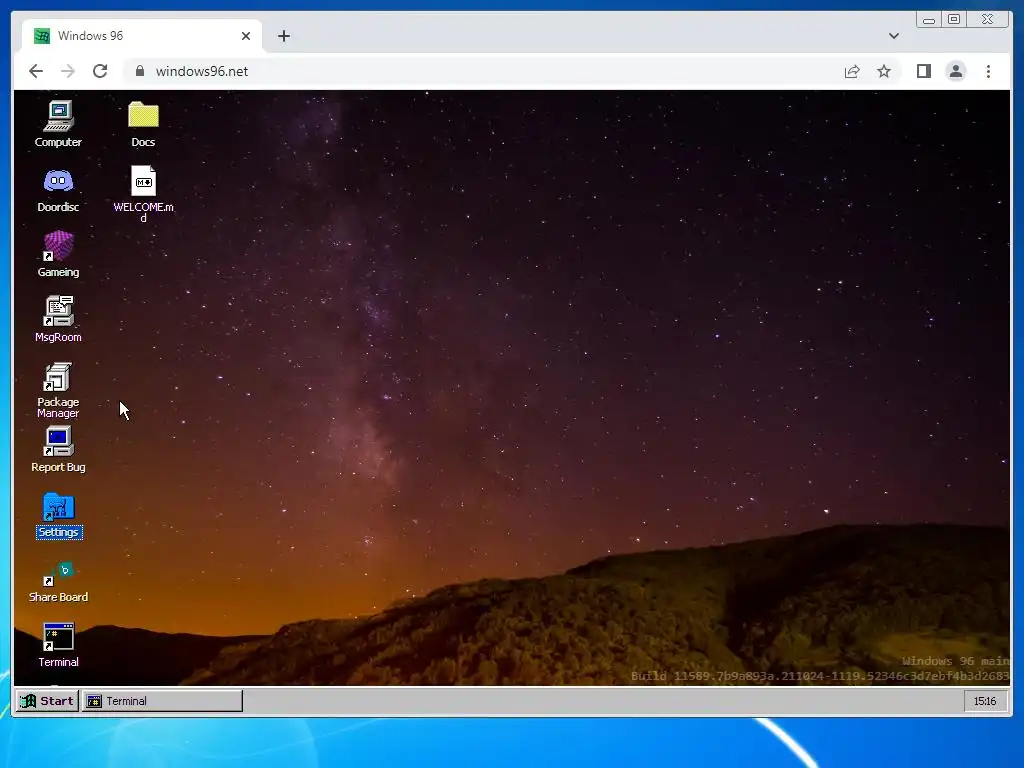This screenshot has width=1024, height=768.
Task: Focus the windows96.net address bar
Action: point(482,71)
